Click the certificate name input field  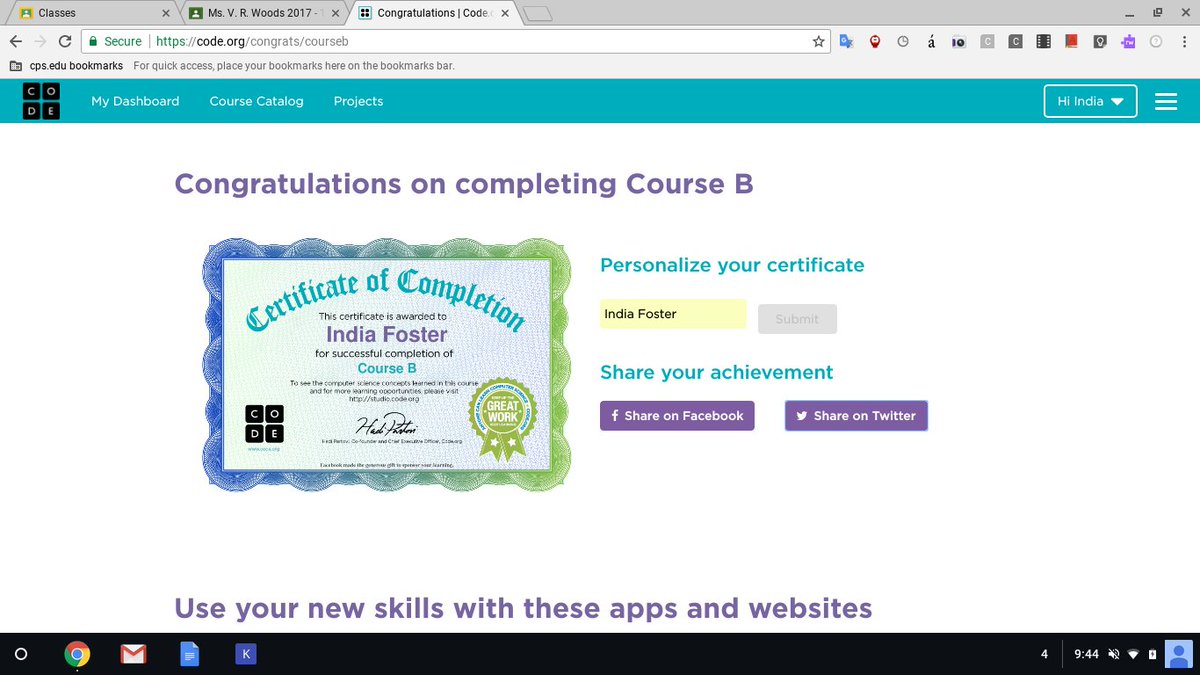pos(673,314)
